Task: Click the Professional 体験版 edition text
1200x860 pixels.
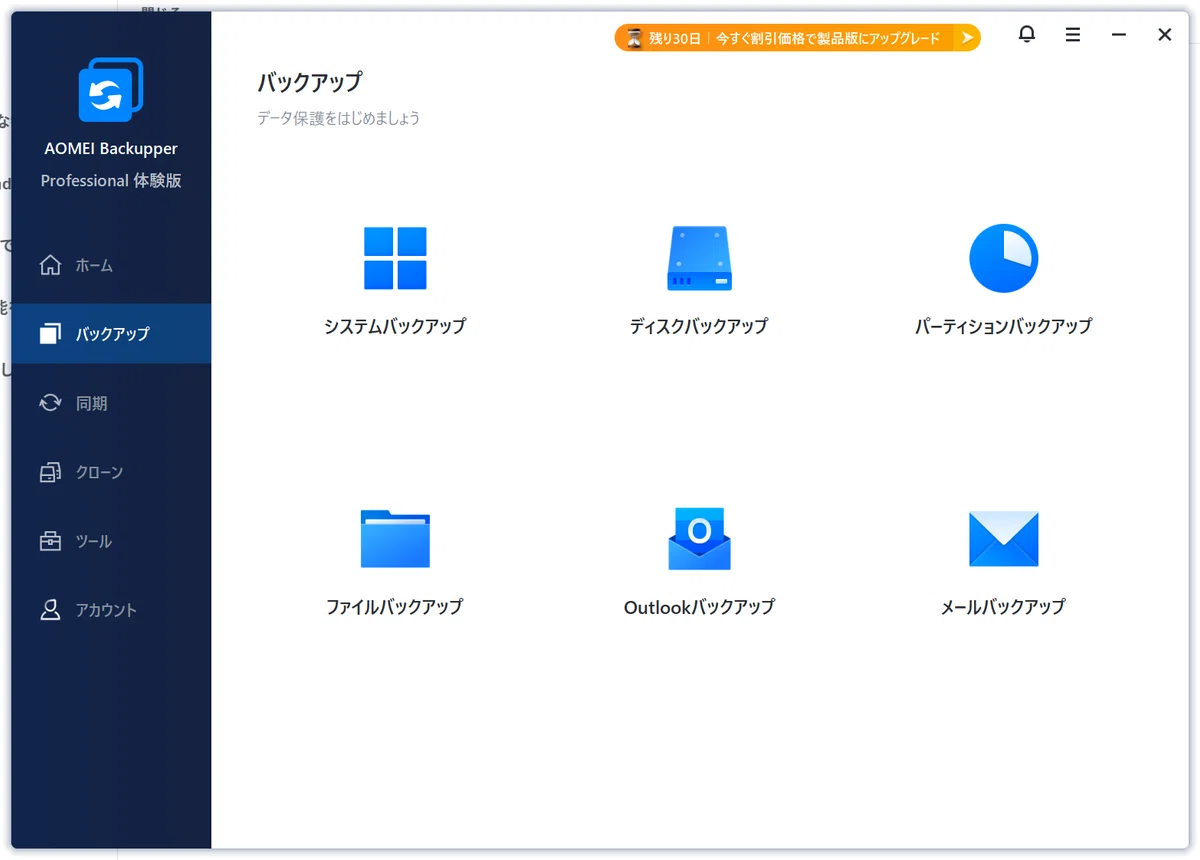Action: point(111,181)
